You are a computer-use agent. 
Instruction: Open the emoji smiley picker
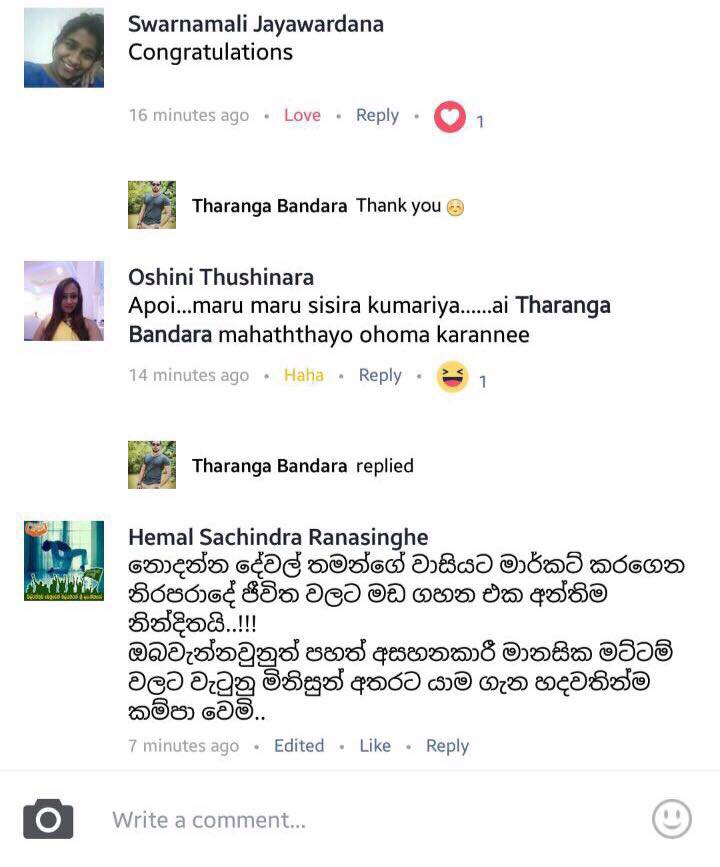(x=671, y=819)
